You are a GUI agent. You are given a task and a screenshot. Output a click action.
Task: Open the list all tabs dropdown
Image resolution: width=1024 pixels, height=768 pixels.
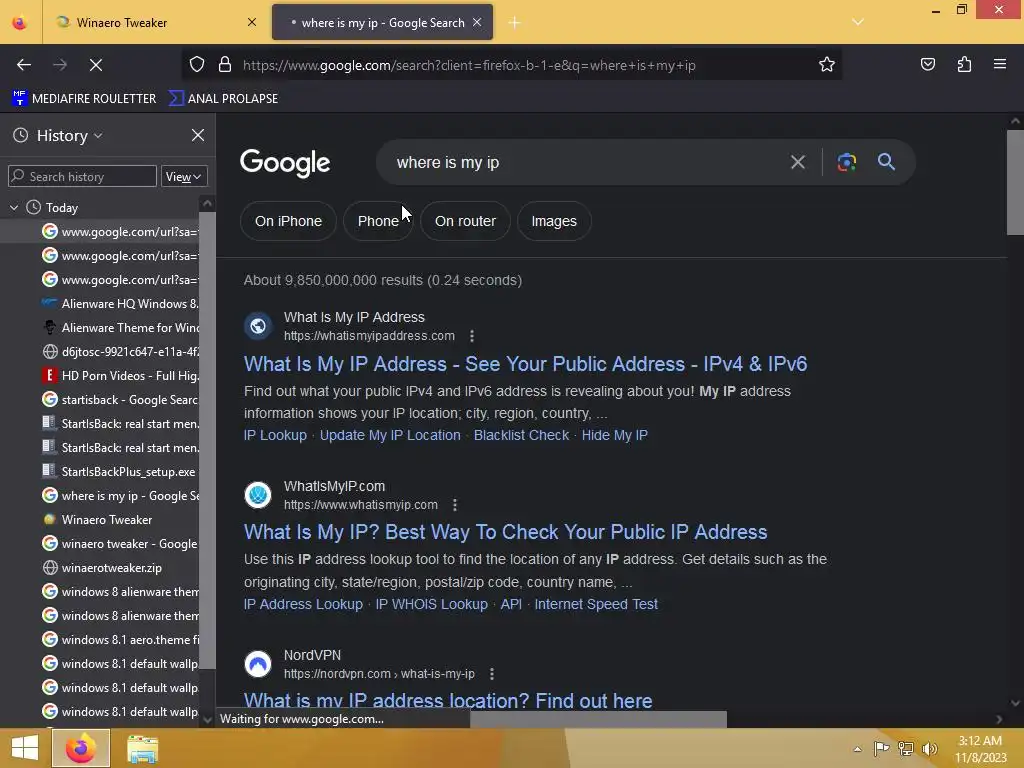[x=857, y=22]
